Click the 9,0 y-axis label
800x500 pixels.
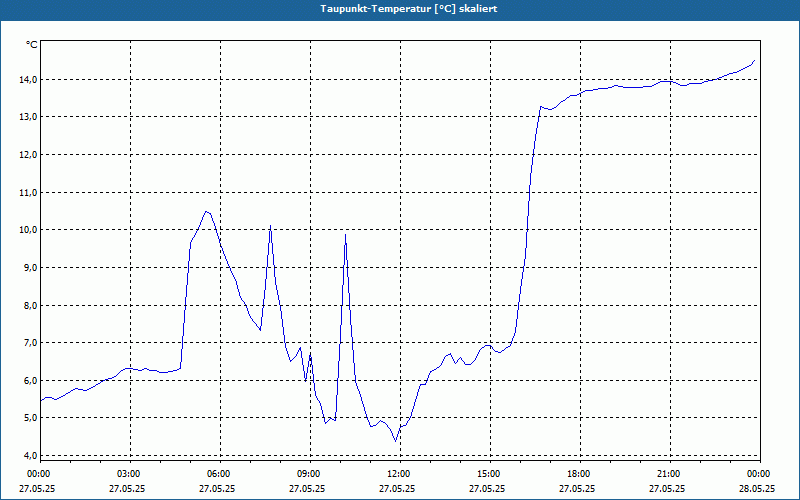pyautogui.click(x=30, y=267)
